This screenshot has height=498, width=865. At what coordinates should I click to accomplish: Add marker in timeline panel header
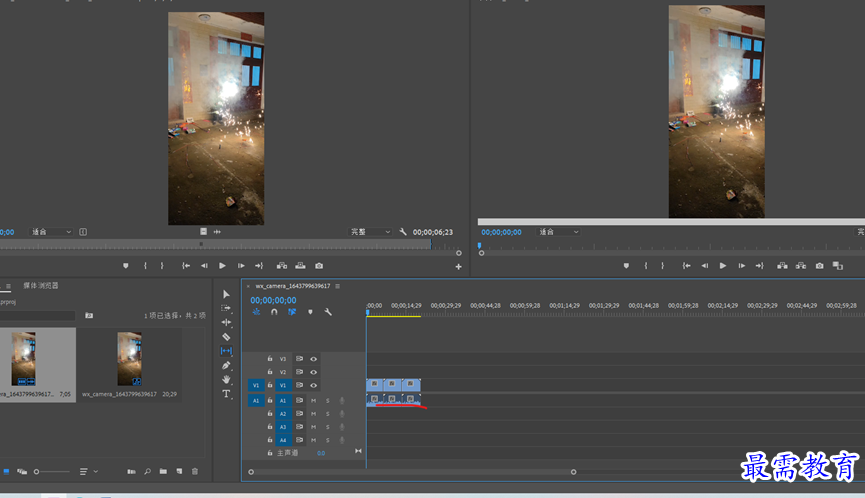tap(310, 312)
